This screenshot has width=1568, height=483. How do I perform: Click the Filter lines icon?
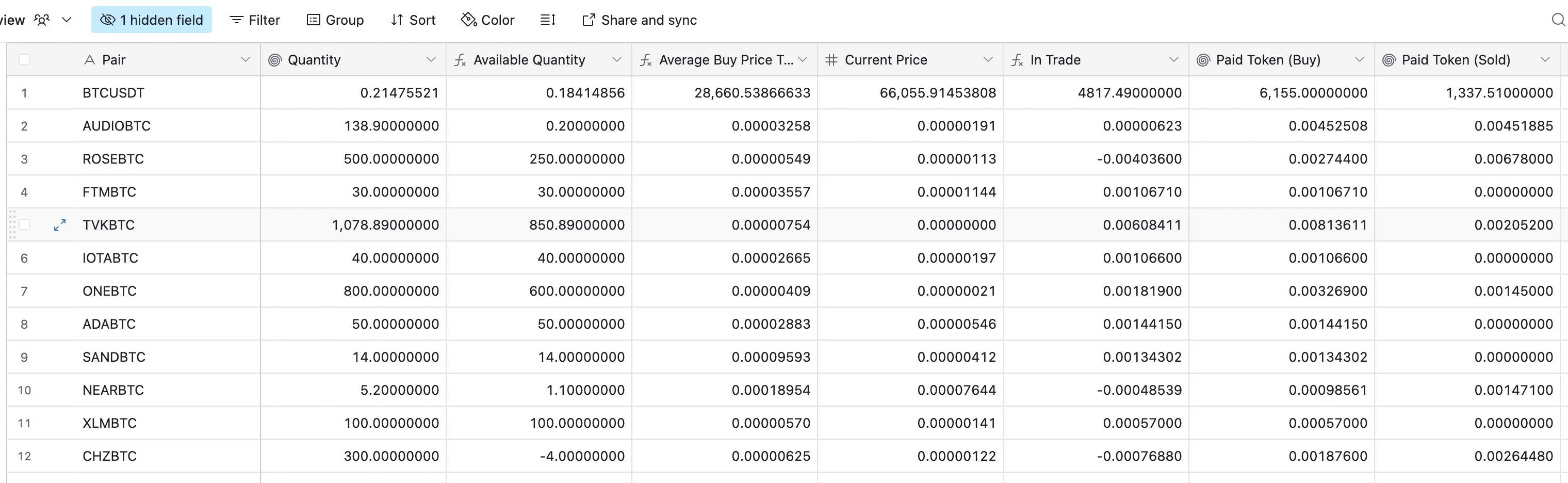point(236,20)
